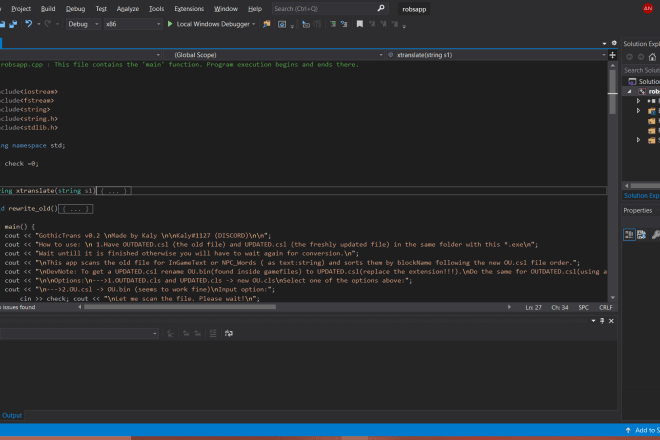
Task: Click the Solution Explorer Back icon
Action: 630,57
